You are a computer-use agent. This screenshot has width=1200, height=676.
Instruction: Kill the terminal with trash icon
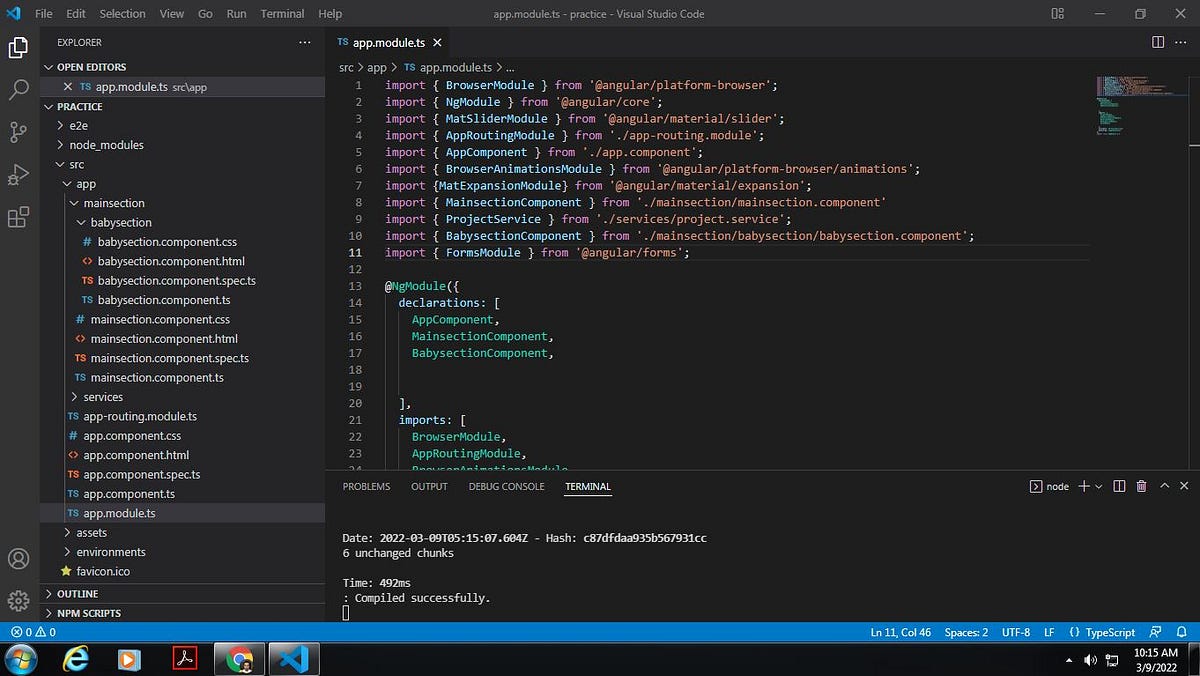pyautogui.click(x=1141, y=486)
